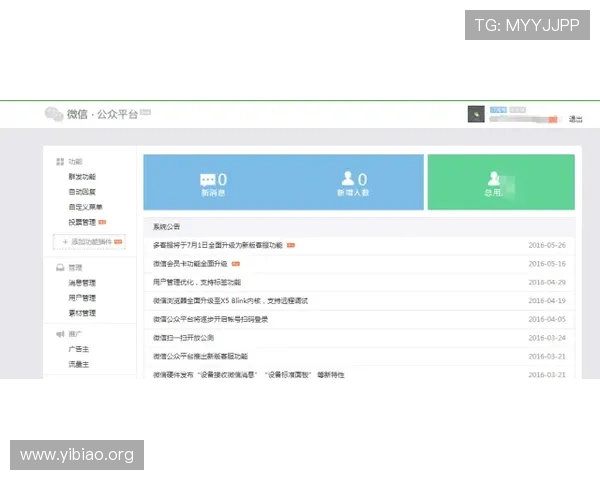Click the date 2016-04-05
This screenshot has height=480, width=600.
(x=547, y=319)
